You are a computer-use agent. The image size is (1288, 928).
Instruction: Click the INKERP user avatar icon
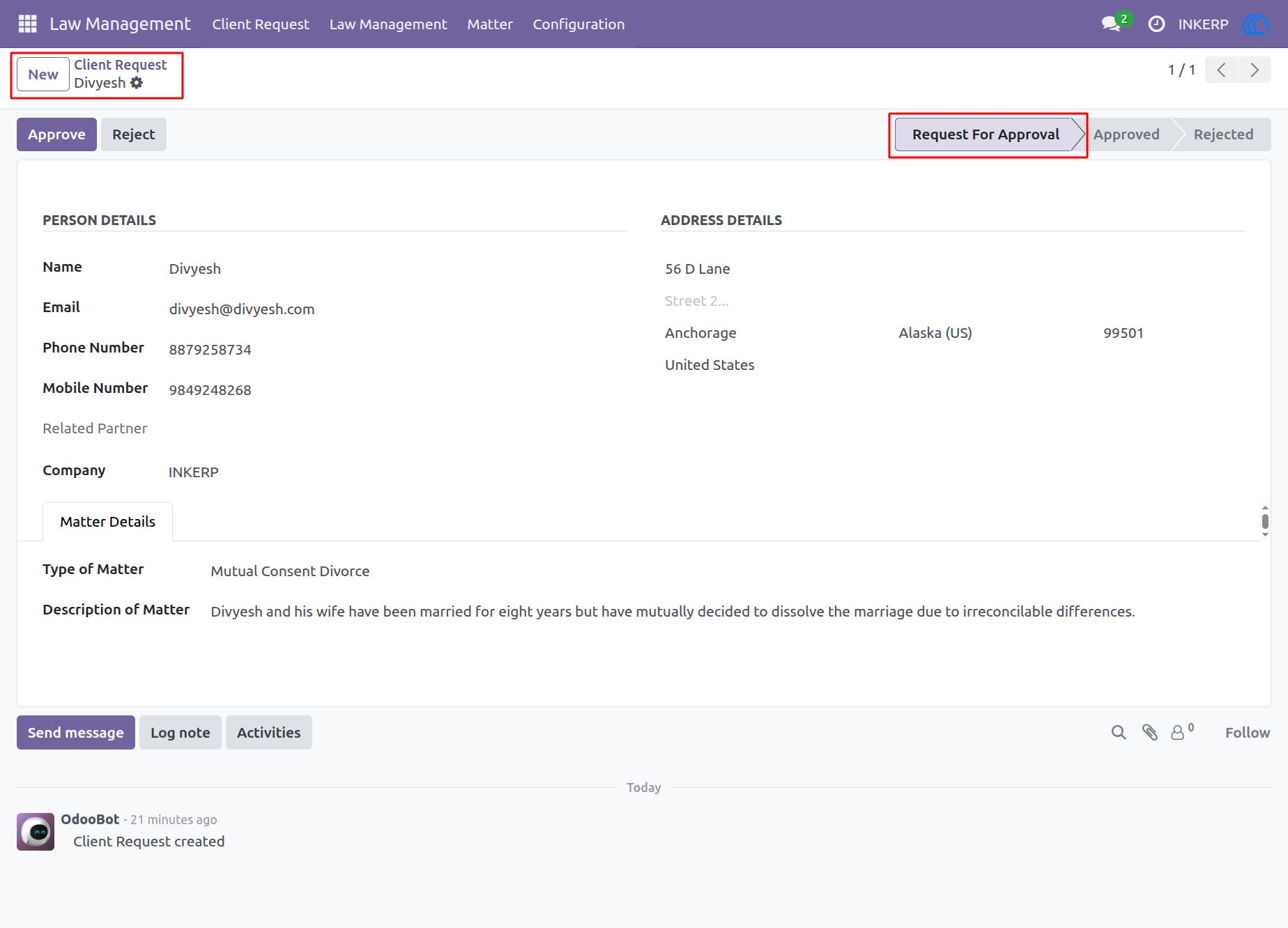tap(1255, 24)
